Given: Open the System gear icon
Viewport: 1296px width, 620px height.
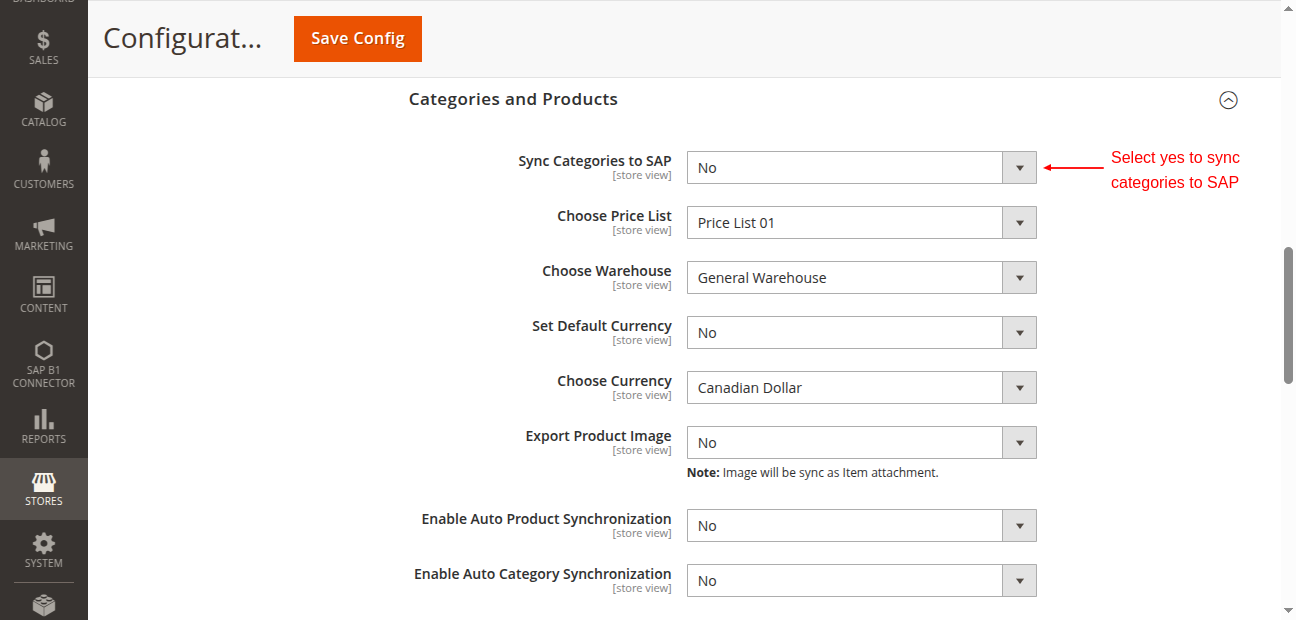Looking at the screenshot, I should coord(43,548).
